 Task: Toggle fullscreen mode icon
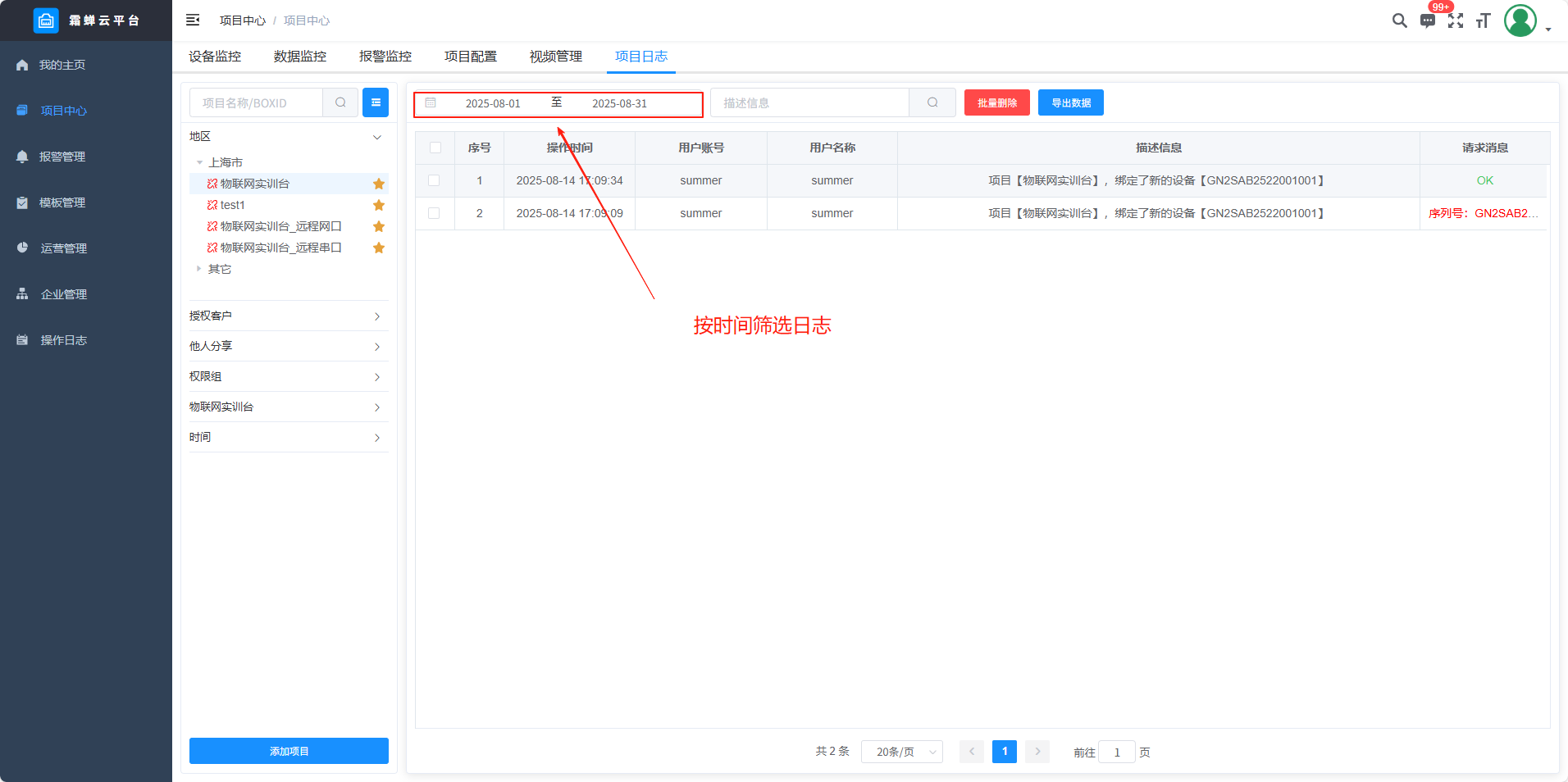tap(1456, 20)
